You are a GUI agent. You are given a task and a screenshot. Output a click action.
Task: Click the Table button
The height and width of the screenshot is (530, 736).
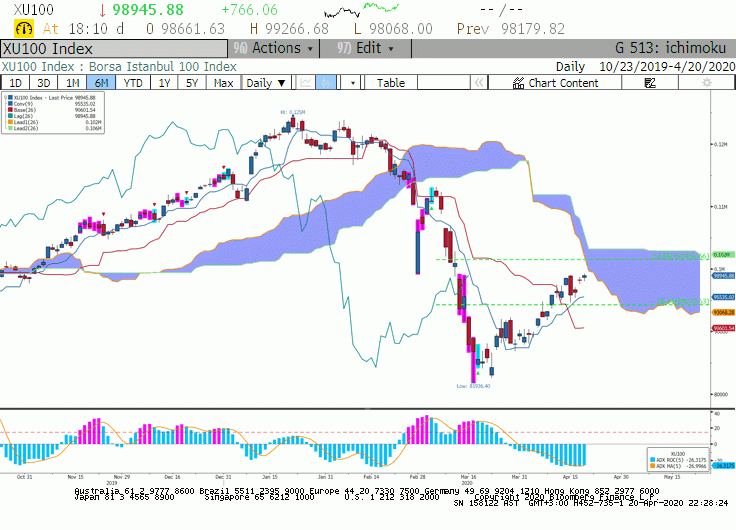coord(391,83)
